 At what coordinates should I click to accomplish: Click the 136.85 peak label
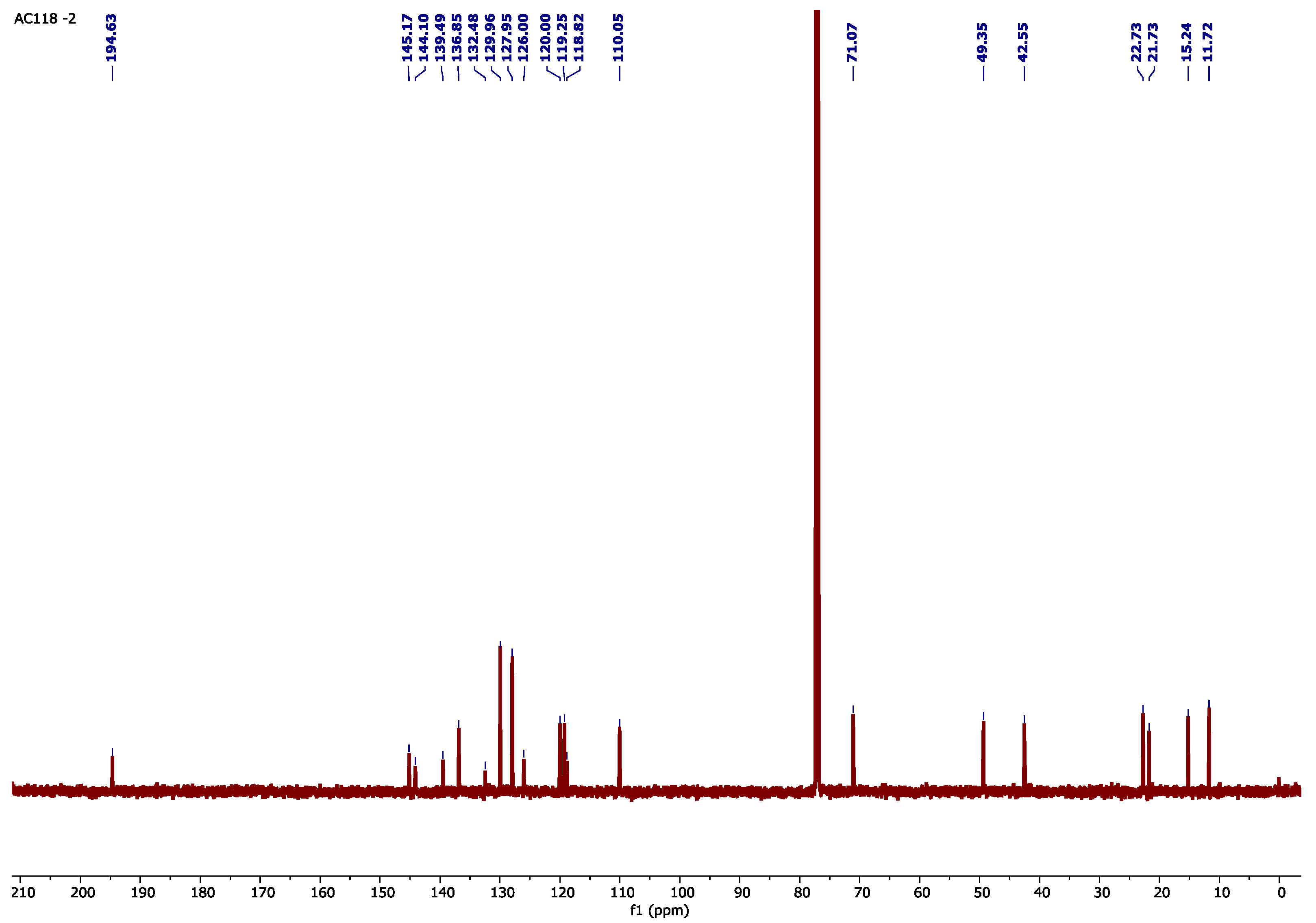[x=457, y=38]
